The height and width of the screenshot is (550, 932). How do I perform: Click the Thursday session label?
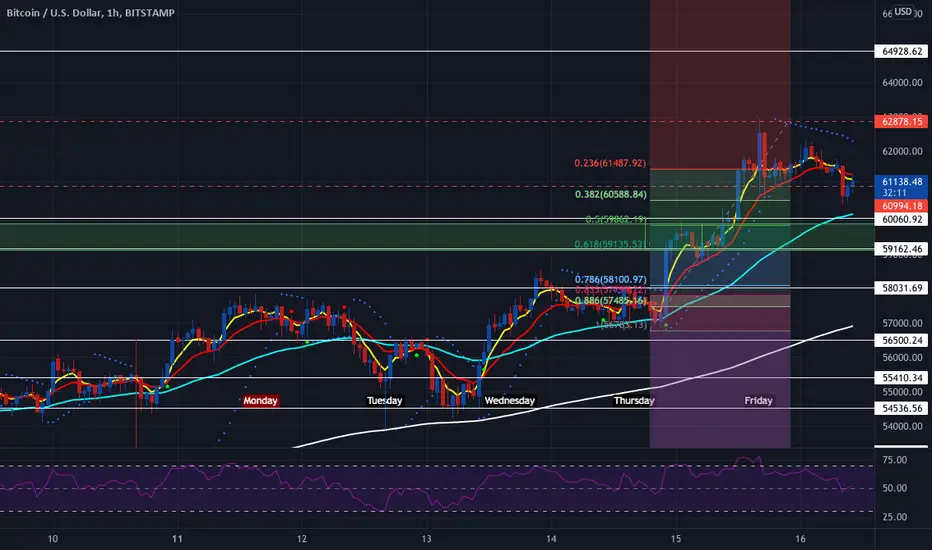coord(634,401)
